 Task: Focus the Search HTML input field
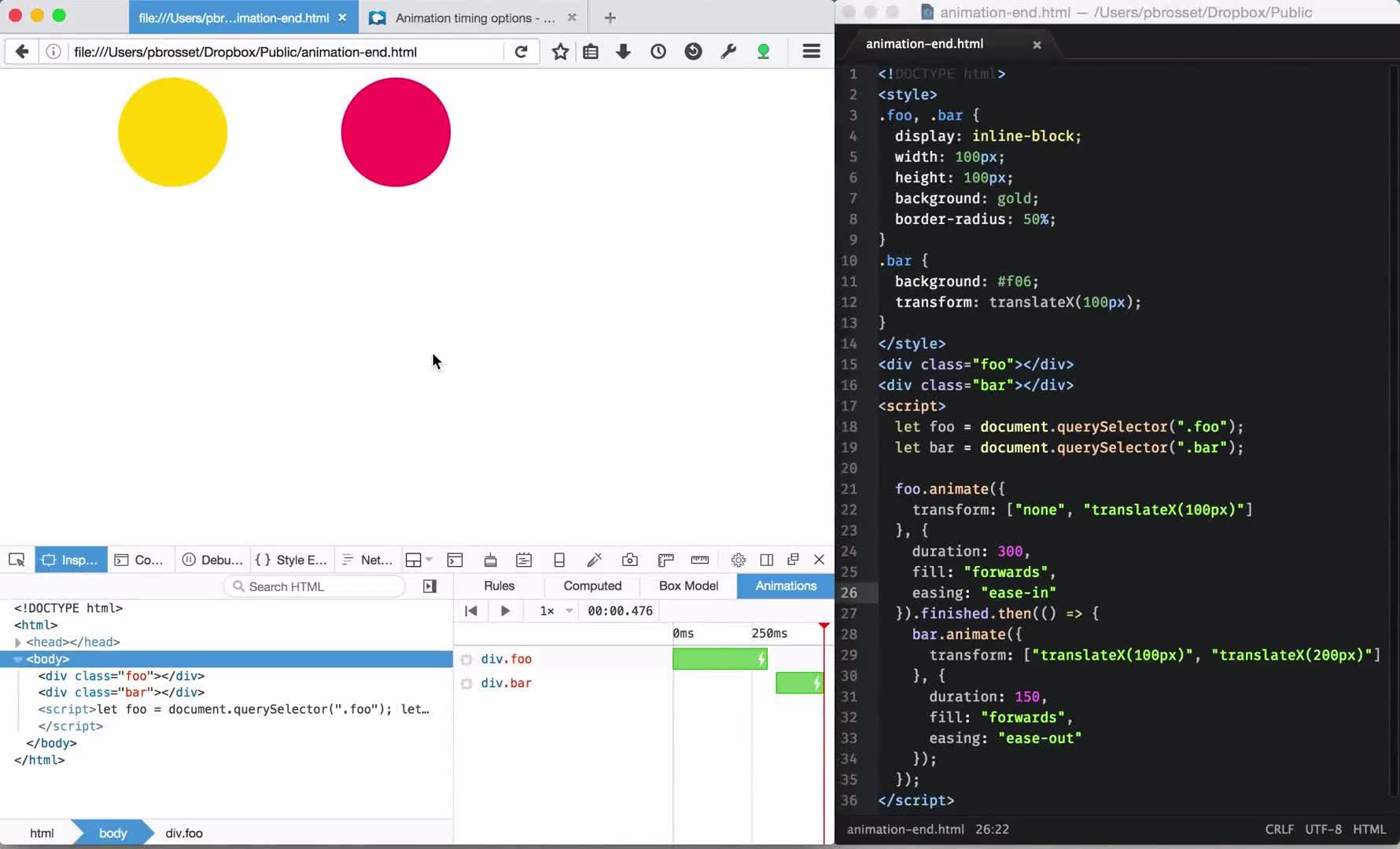[x=315, y=586]
